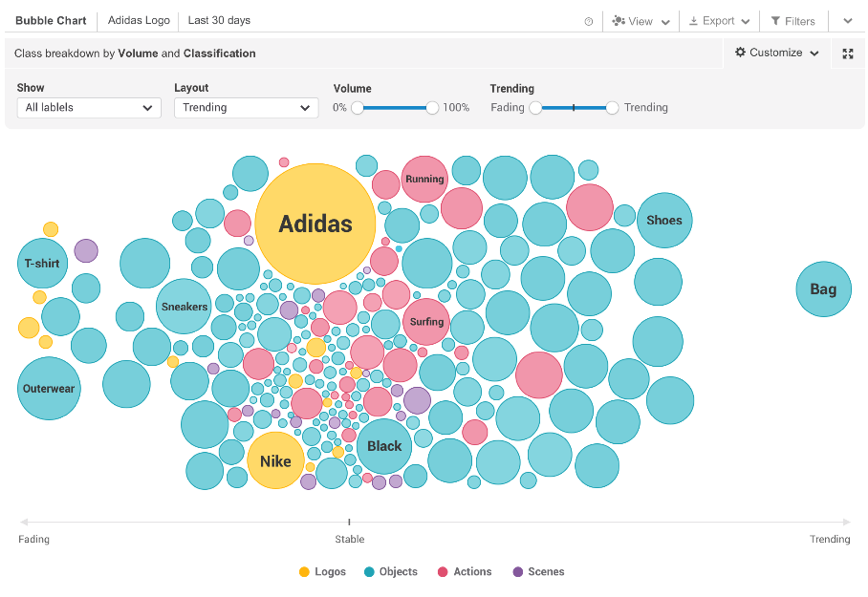Open the Layout Trending dropdown
This screenshot has height=597, width=868.
[x=246, y=108]
